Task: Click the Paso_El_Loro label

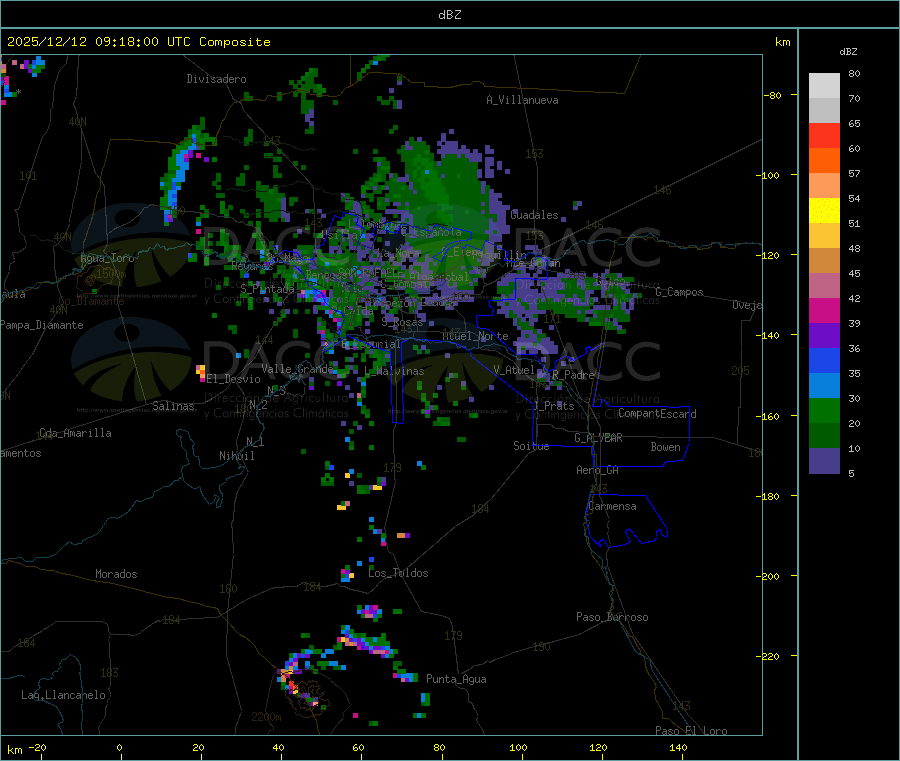Action: 691,731
